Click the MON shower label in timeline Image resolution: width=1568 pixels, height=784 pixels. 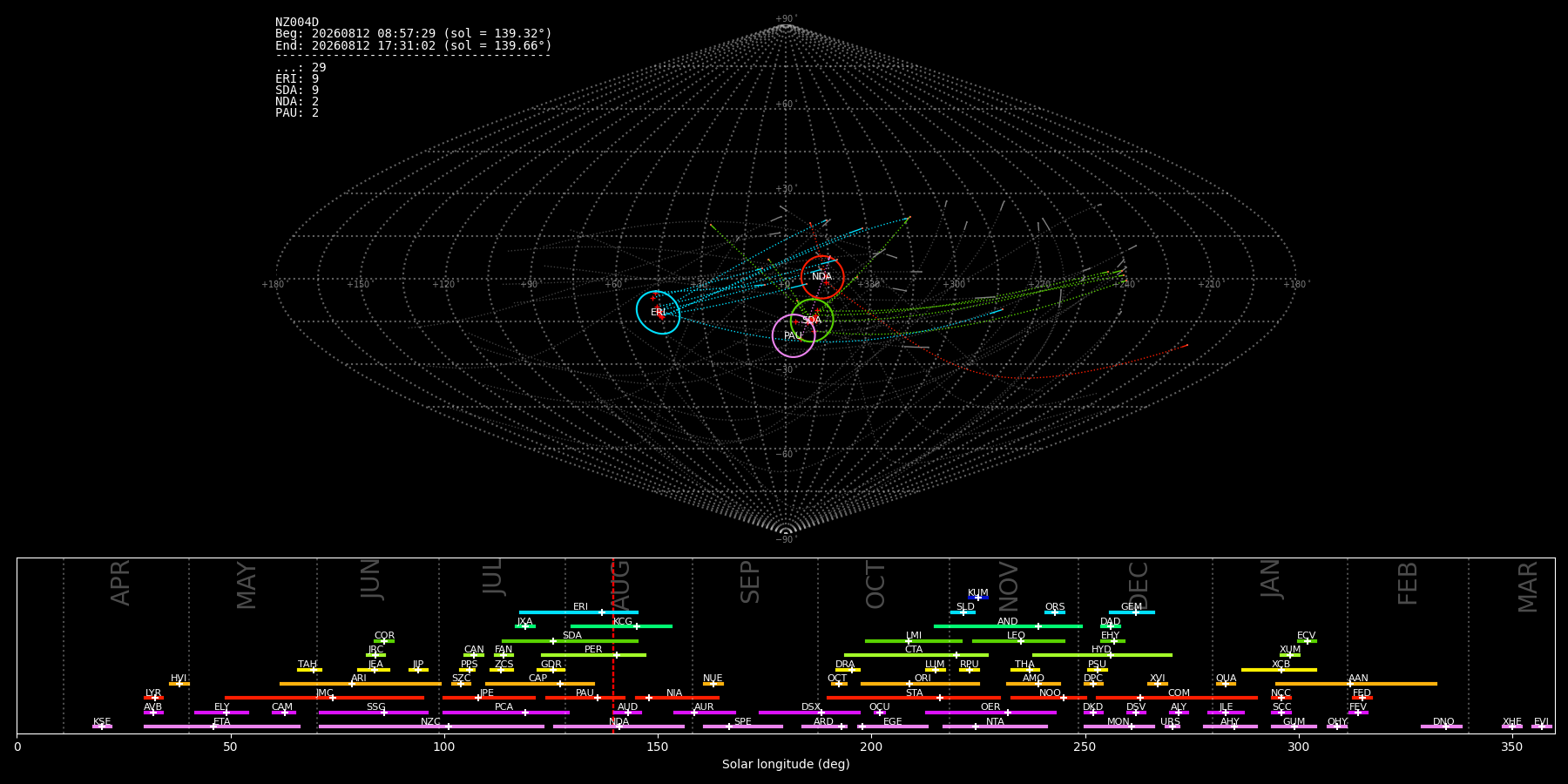1118,722
